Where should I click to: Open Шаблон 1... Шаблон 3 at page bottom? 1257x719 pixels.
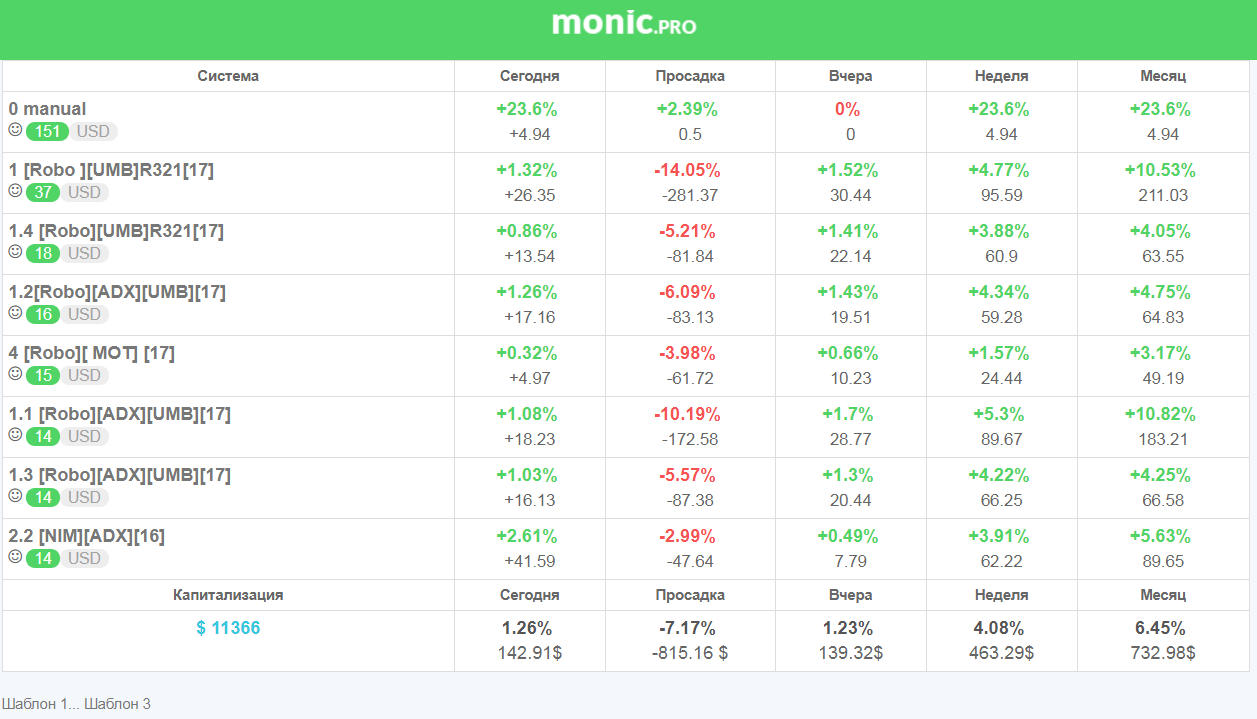[x=76, y=704]
